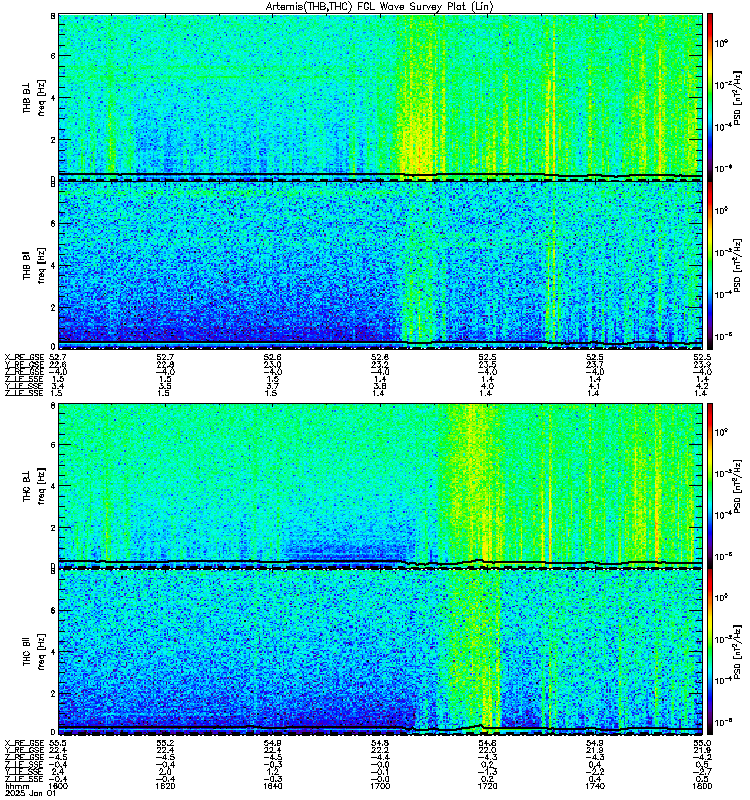Click the 1740 time tick label
The image size is (750, 800).
[x=594, y=786]
